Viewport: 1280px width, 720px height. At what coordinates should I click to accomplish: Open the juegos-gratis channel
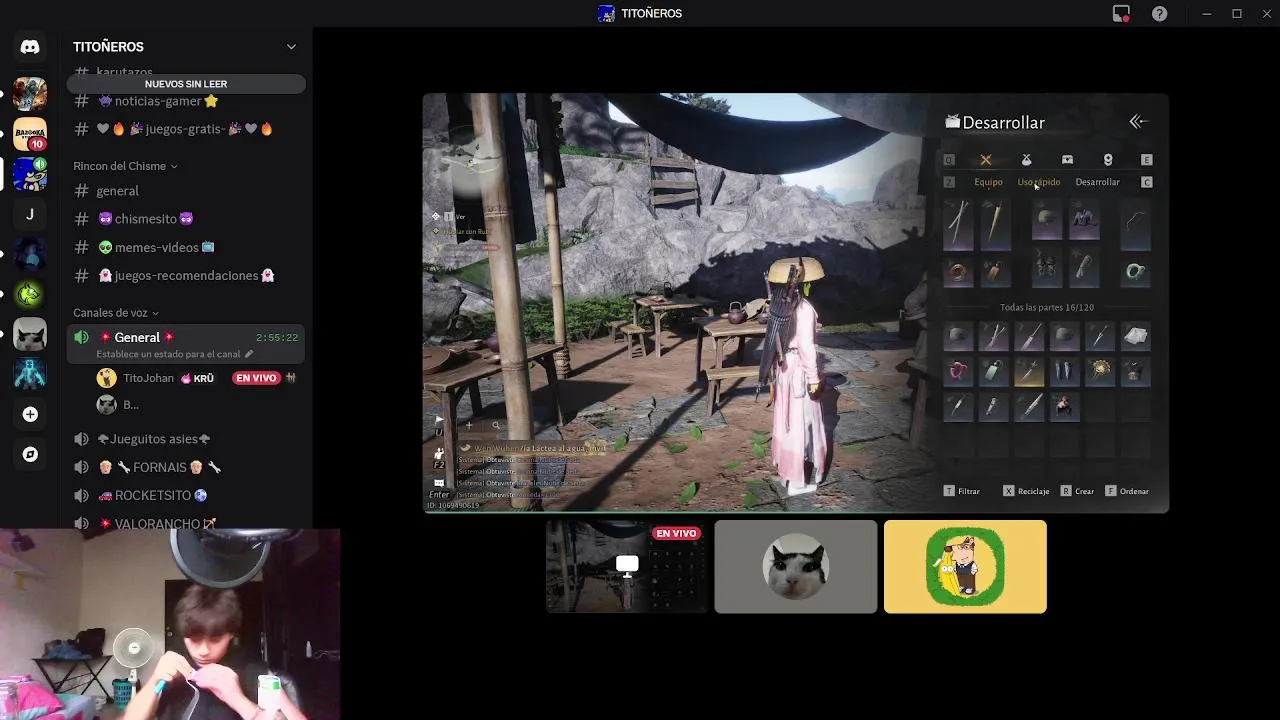point(186,129)
